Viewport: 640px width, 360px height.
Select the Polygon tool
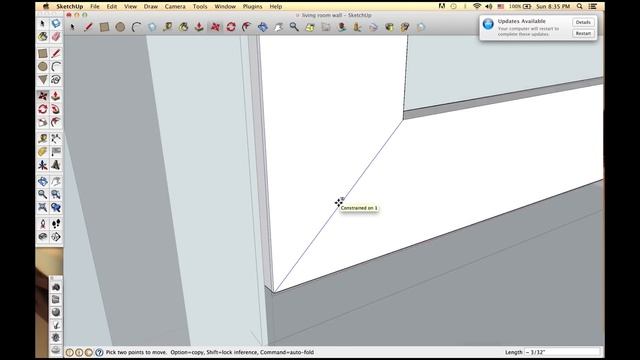pyautogui.click(x=42, y=80)
